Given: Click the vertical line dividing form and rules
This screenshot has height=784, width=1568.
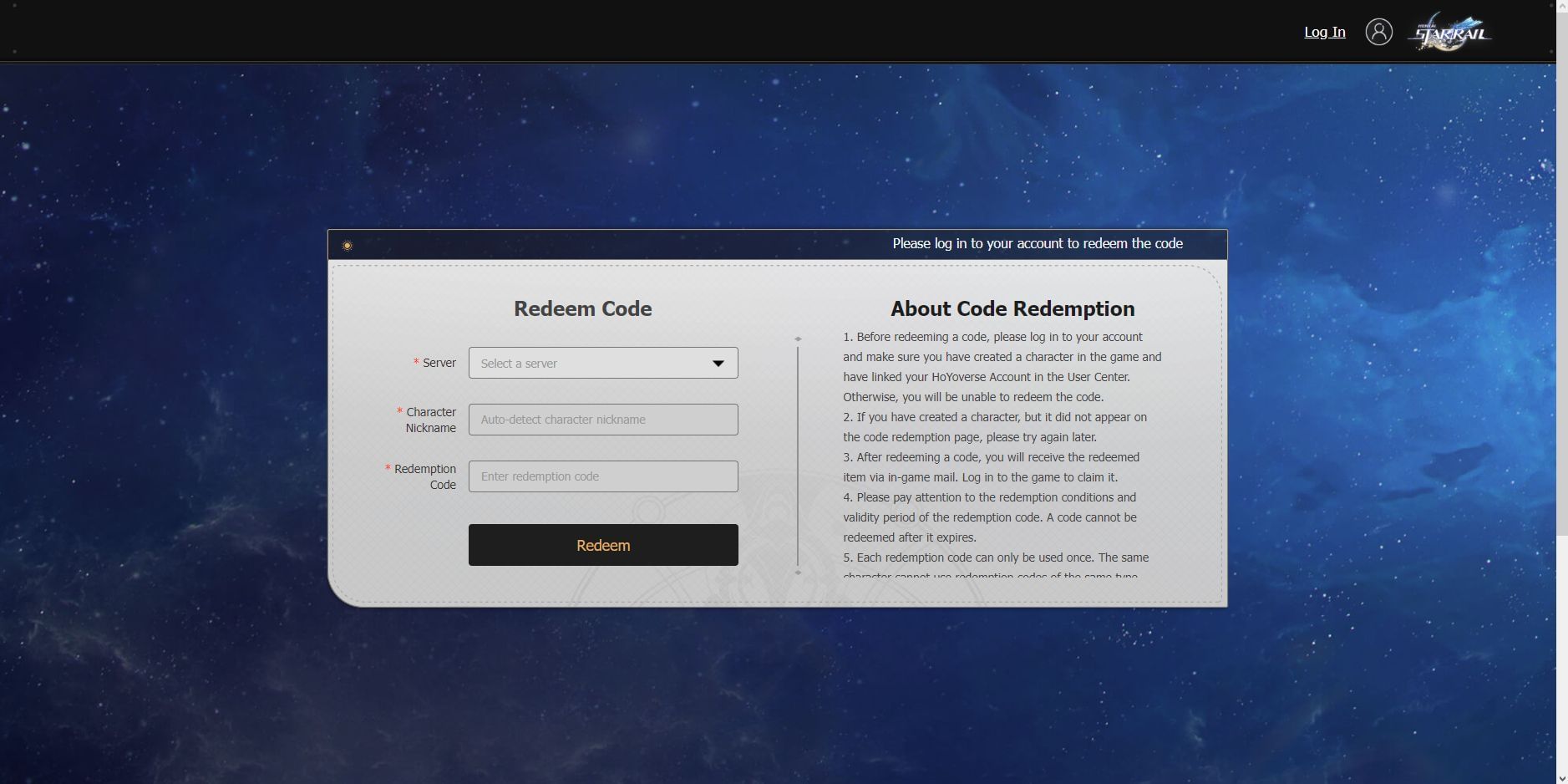Looking at the screenshot, I should 798,456.
